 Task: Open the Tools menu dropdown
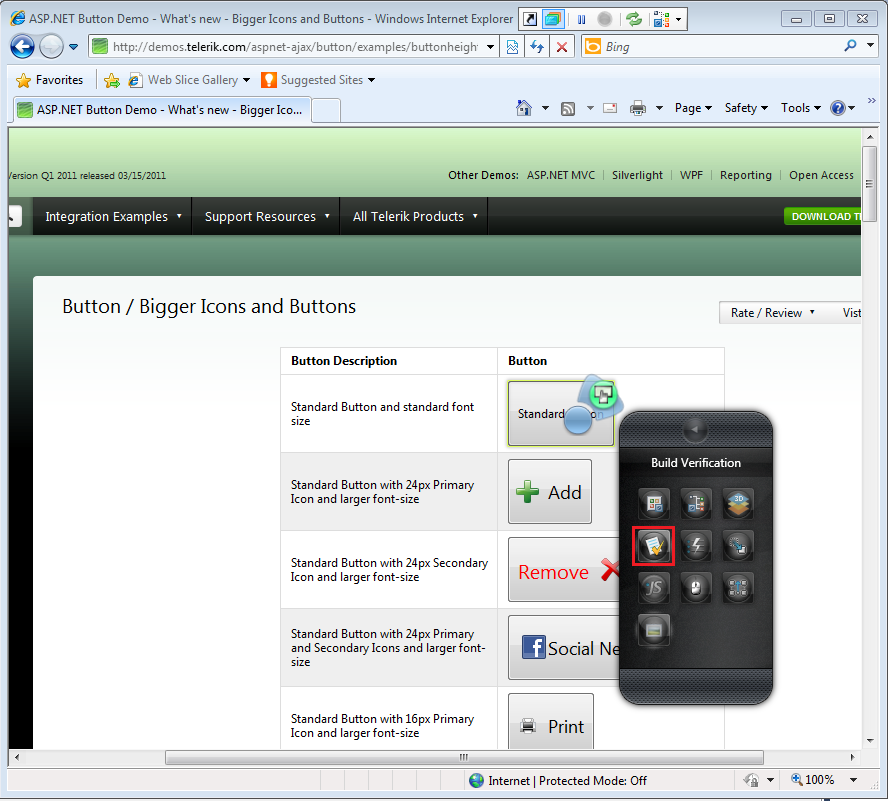[x=801, y=108]
